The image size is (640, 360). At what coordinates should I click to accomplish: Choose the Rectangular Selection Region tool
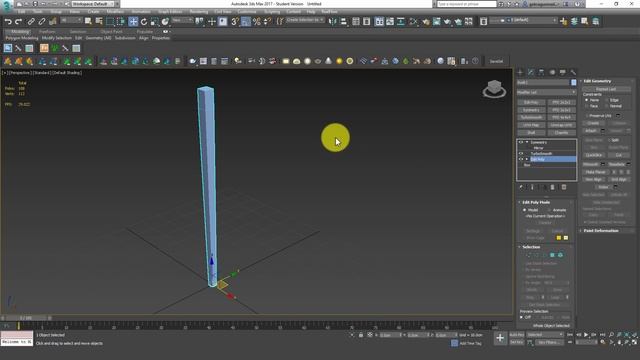[x=110, y=22]
